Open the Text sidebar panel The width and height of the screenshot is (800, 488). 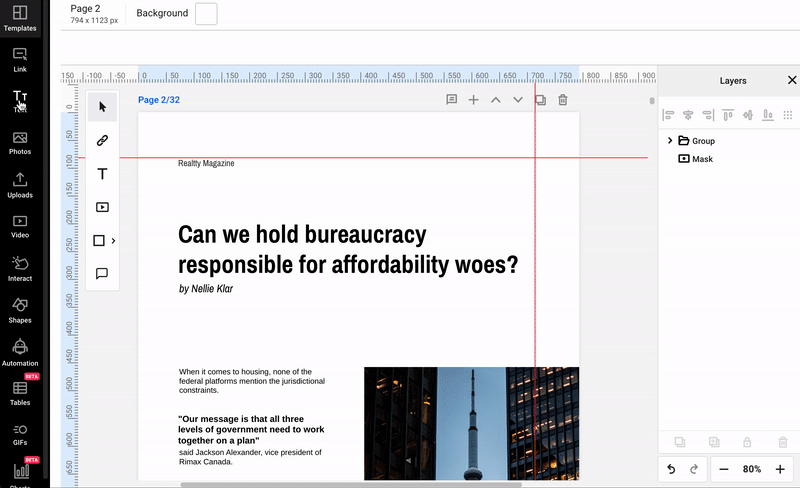[20, 101]
